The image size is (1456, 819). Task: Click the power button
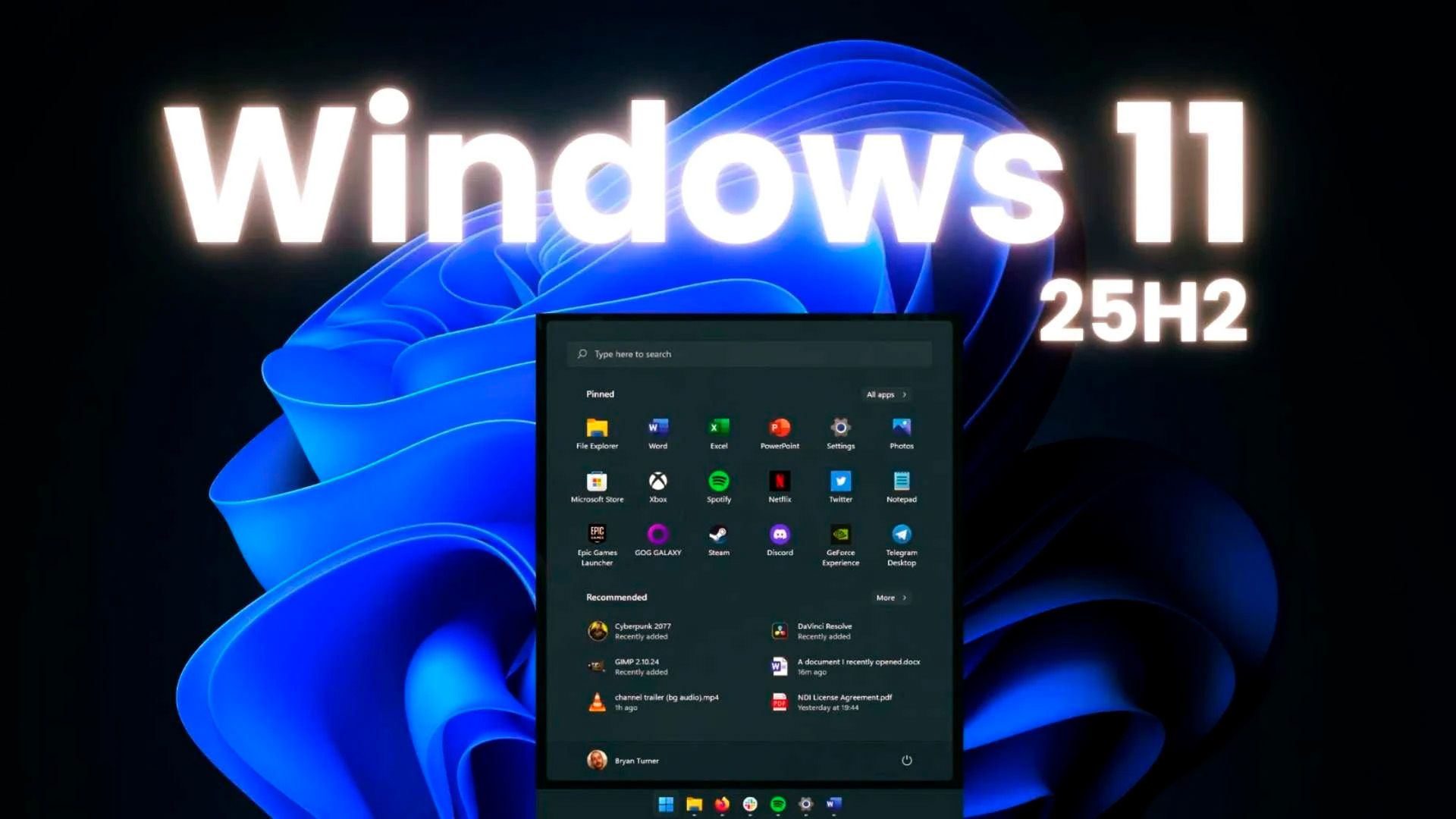[908, 761]
